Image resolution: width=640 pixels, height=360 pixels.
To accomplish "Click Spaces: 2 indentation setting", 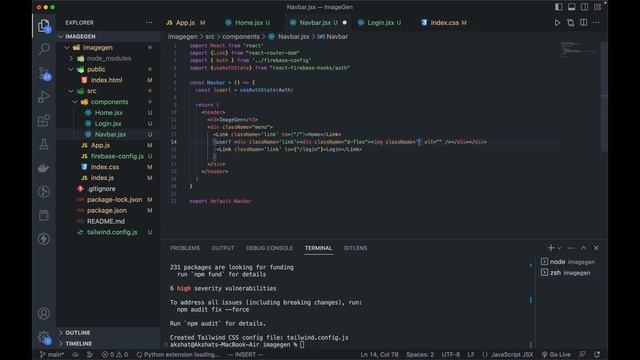I will pos(420,354).
